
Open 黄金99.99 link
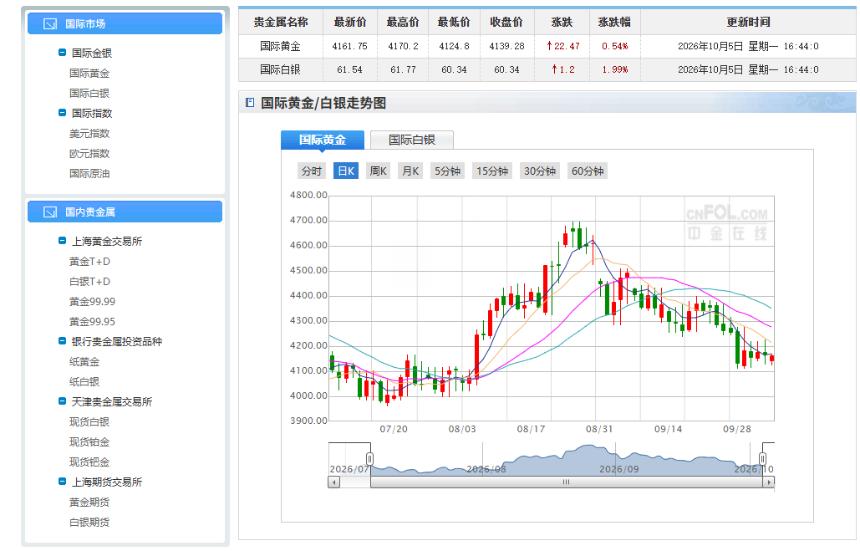pos(92,302)
